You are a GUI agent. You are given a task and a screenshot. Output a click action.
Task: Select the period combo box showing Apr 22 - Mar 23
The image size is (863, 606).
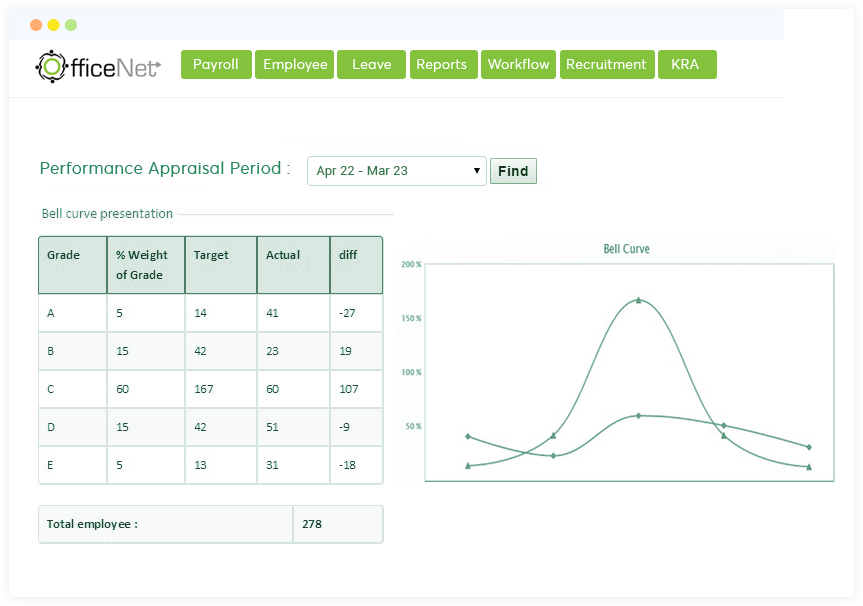pos(396,171)
